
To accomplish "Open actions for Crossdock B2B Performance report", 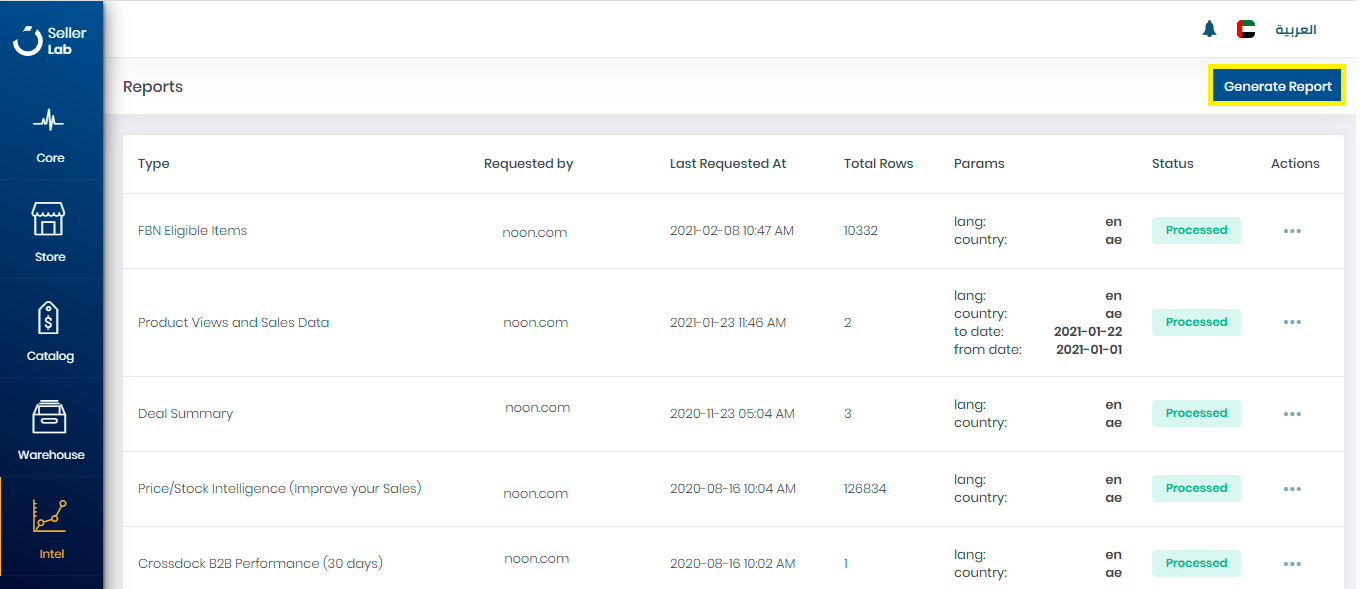I will [1291, 564].
